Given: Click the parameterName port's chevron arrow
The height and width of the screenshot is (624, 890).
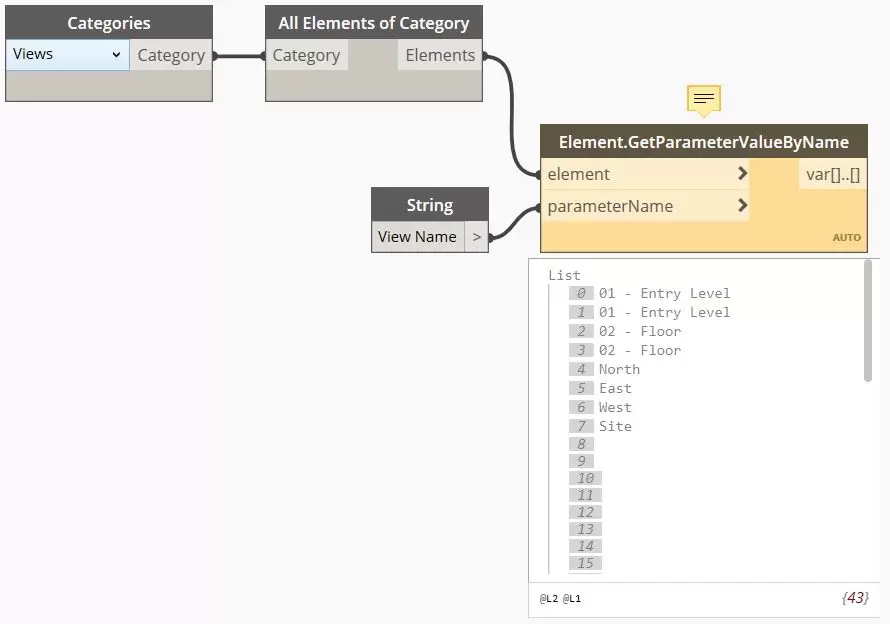Looking at the screenshot, I should (742, 206).
